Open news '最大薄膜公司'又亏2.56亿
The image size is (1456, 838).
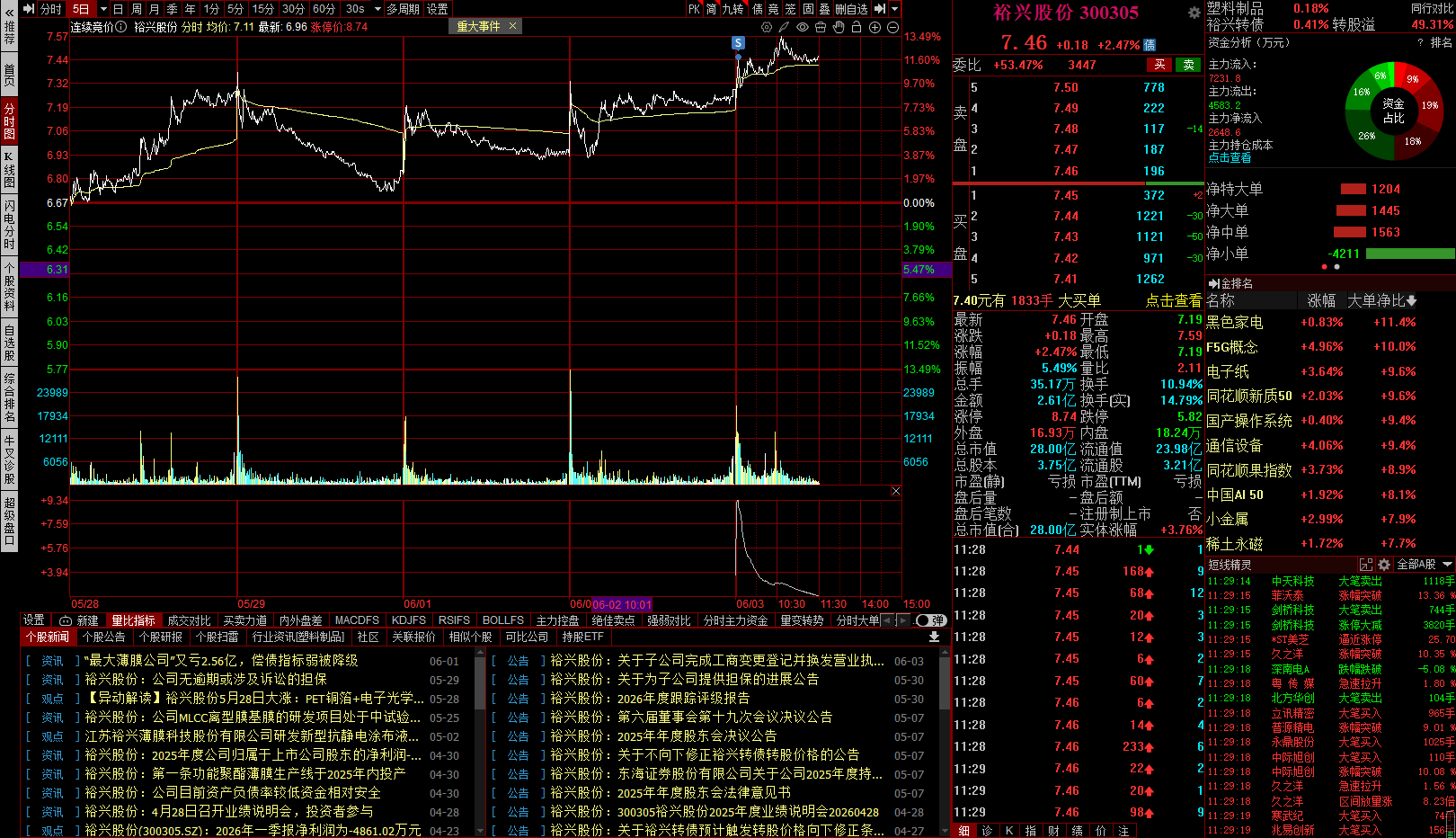[221, 661]
